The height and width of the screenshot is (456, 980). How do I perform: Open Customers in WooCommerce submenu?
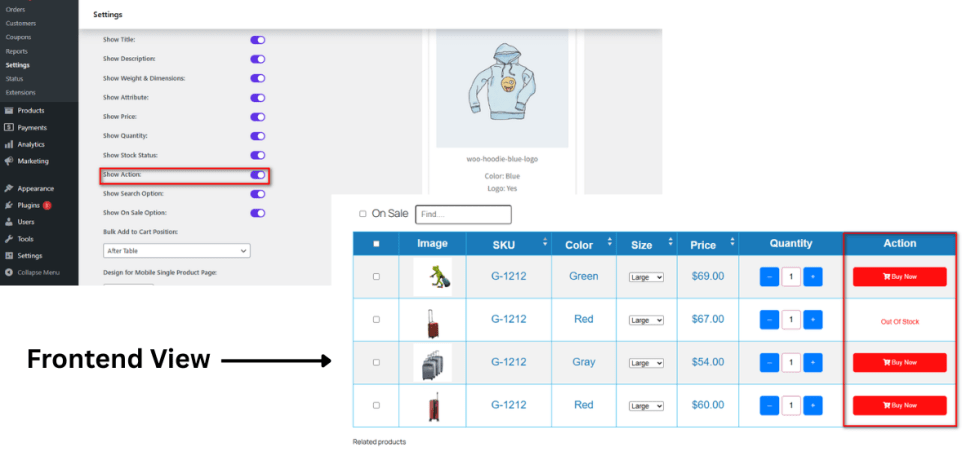(21, 23)
